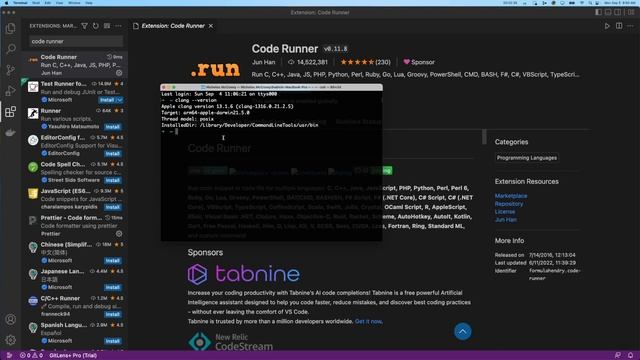Click the GitLens+ Pro (Trial) status item

click(x=73, y=356)
